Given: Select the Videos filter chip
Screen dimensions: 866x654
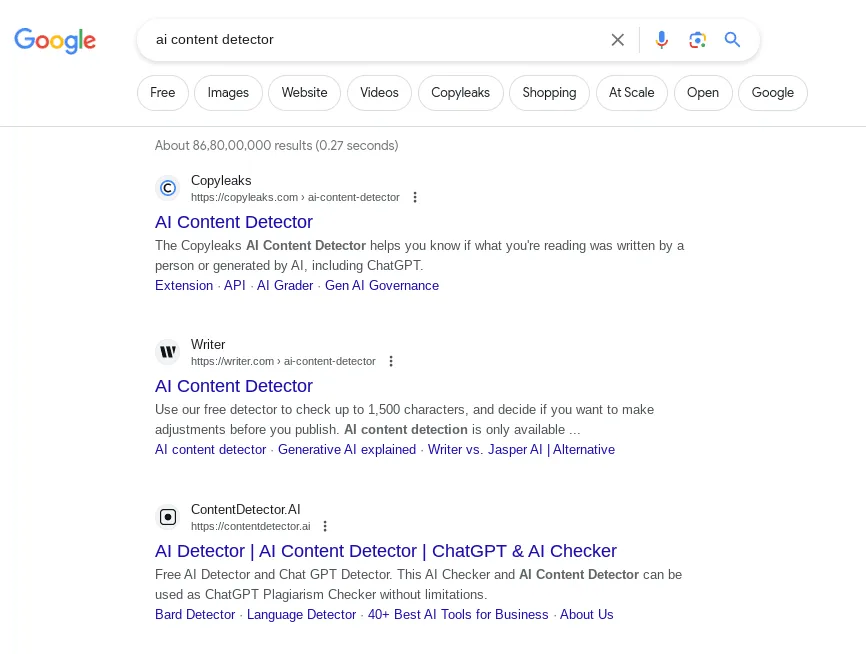Looking at the screenshot, I should [379, 92].
